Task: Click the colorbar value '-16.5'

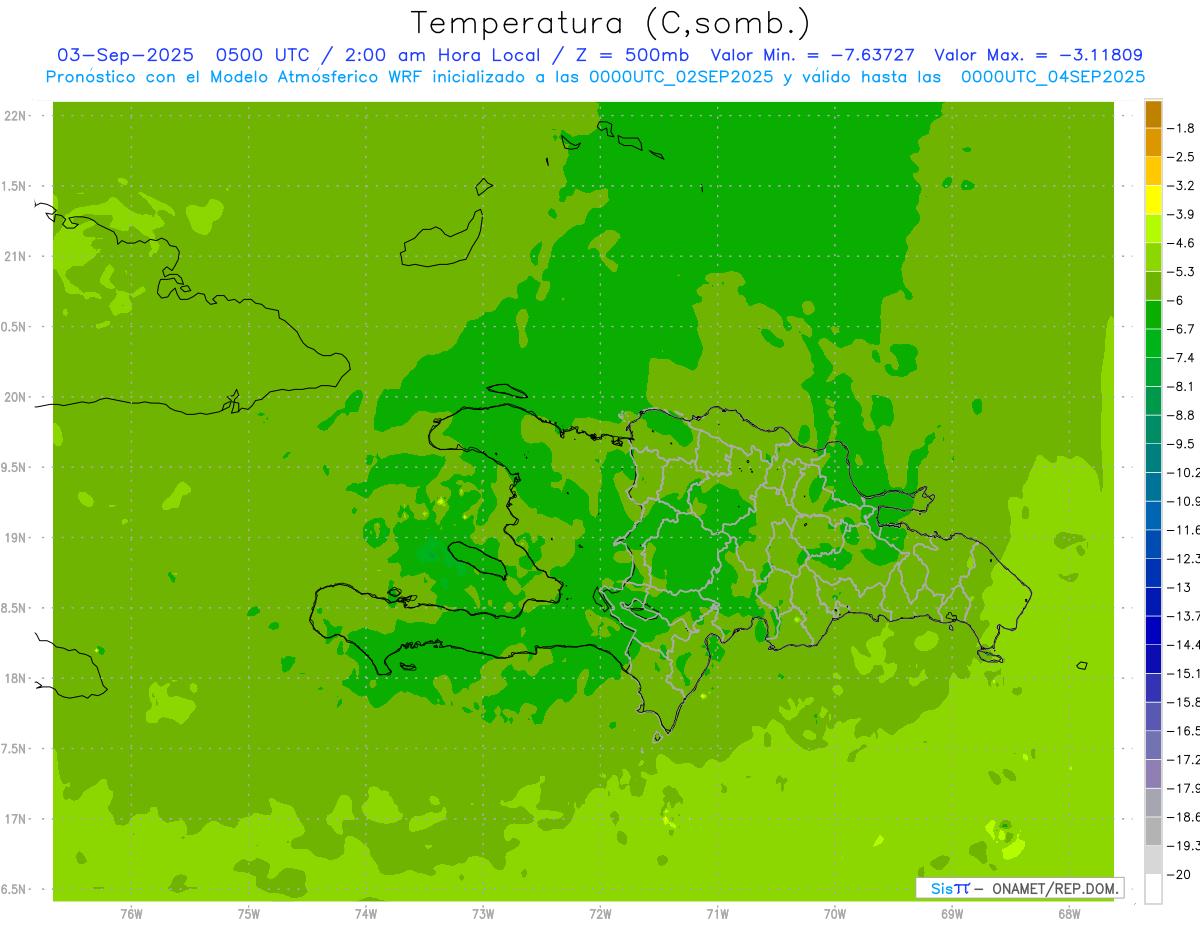Action: click(1184, 731)
